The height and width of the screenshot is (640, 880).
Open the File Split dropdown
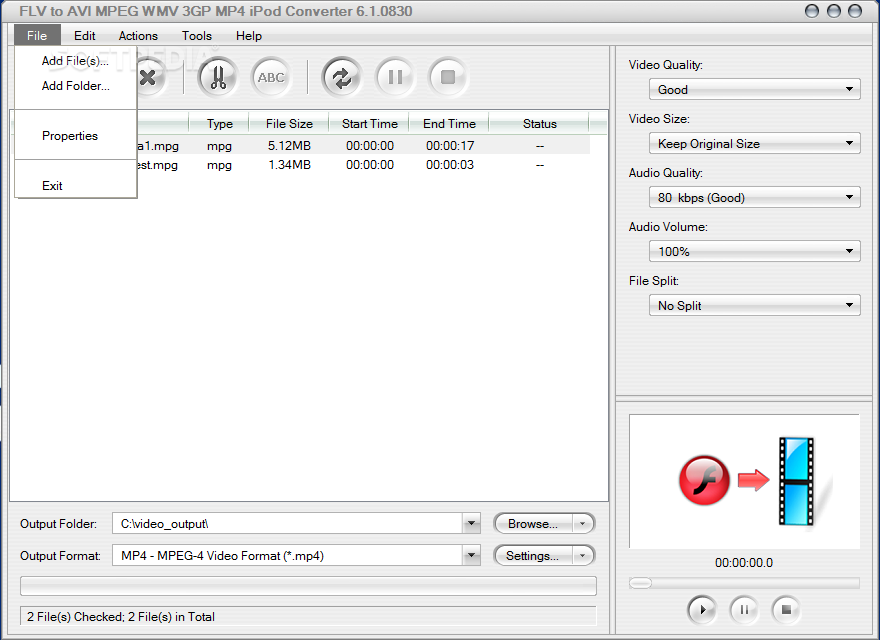(754, 305)
